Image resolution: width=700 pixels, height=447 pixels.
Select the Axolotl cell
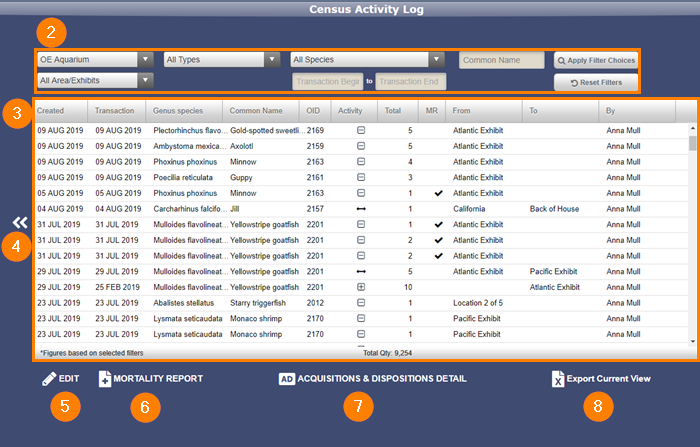tap(242, 146)
